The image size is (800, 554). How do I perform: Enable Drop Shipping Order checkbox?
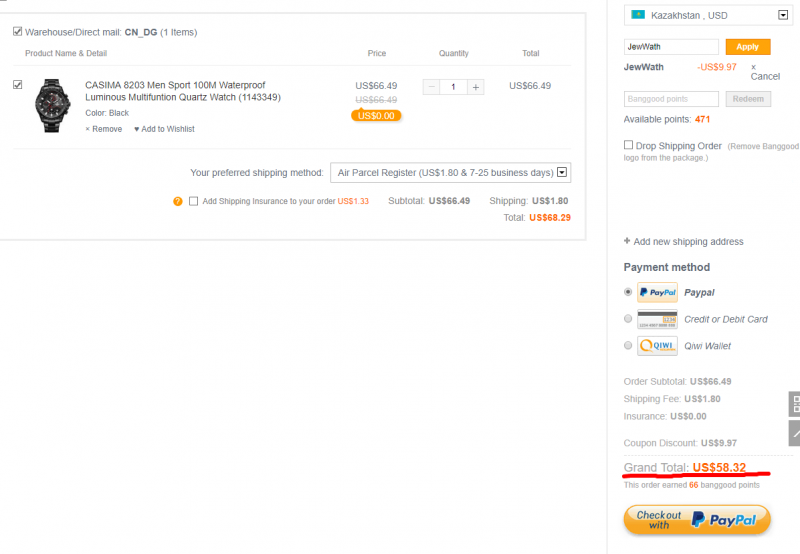(x=629, y=145)
